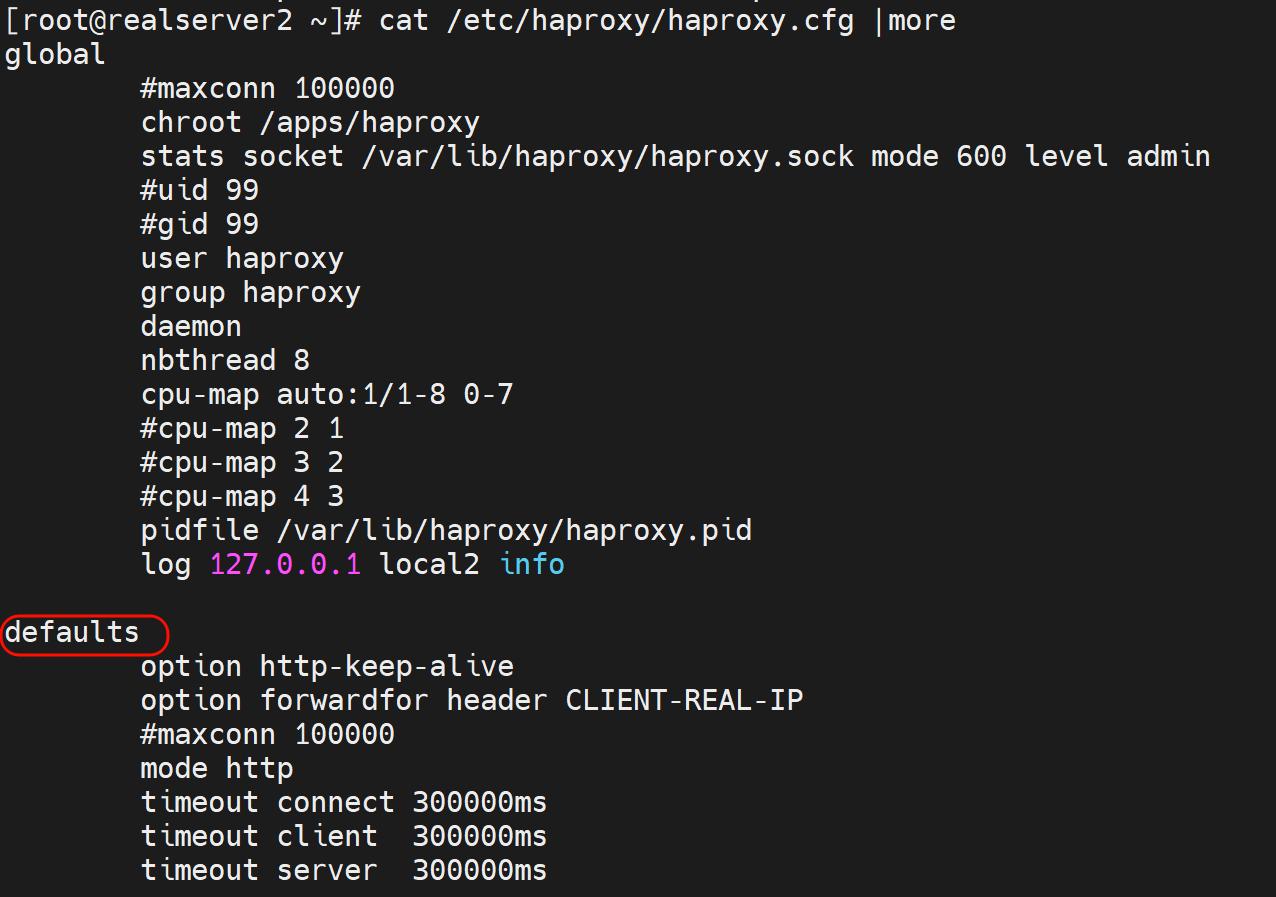The height and width of the screenshot is (897, 1276).
Task: Click the 'user haproxy' line
Action: [242, 259]
